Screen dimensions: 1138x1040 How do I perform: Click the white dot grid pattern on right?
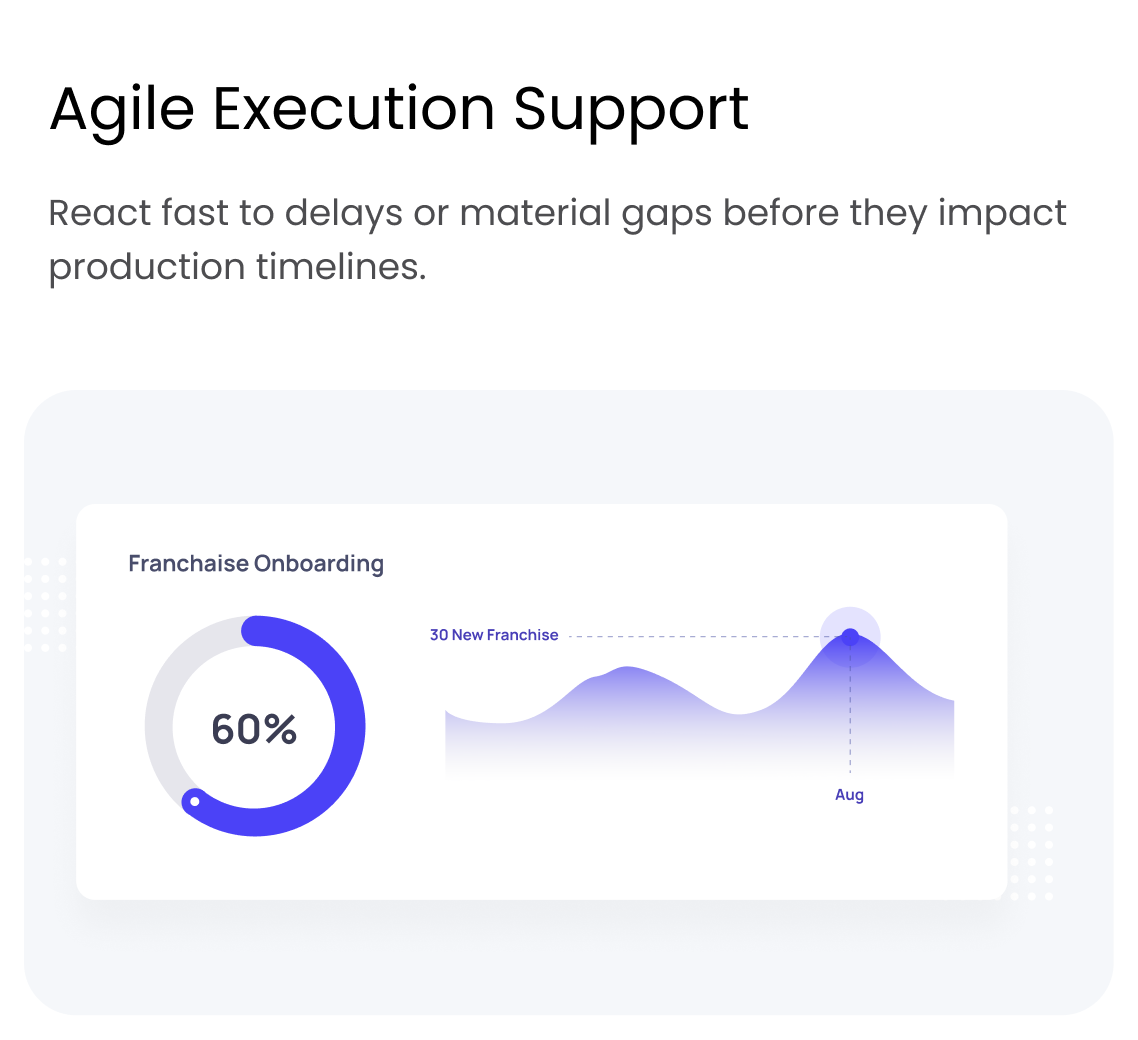pos(1031,852)
